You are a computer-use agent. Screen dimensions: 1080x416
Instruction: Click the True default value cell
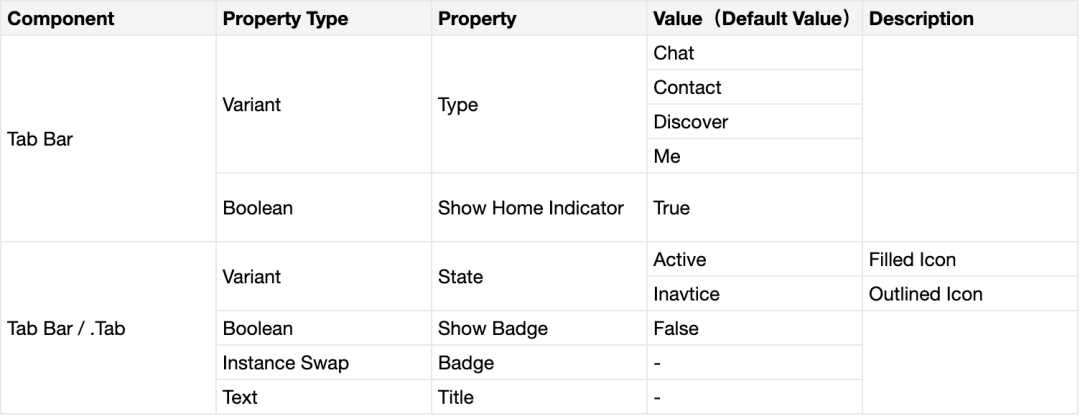tap(755, 207)
